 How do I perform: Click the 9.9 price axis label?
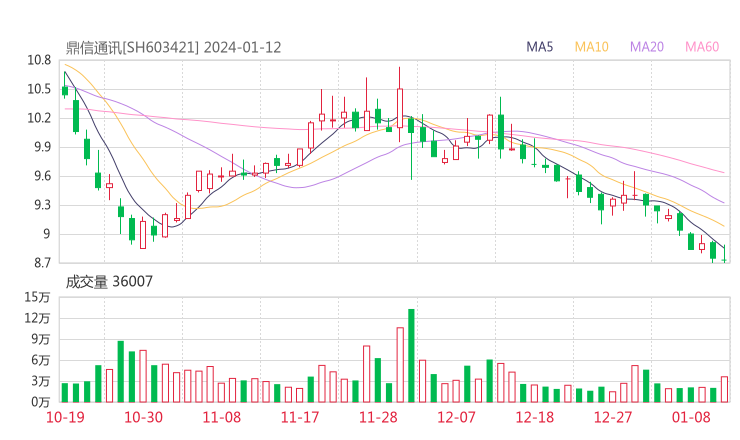click(42, 147)
